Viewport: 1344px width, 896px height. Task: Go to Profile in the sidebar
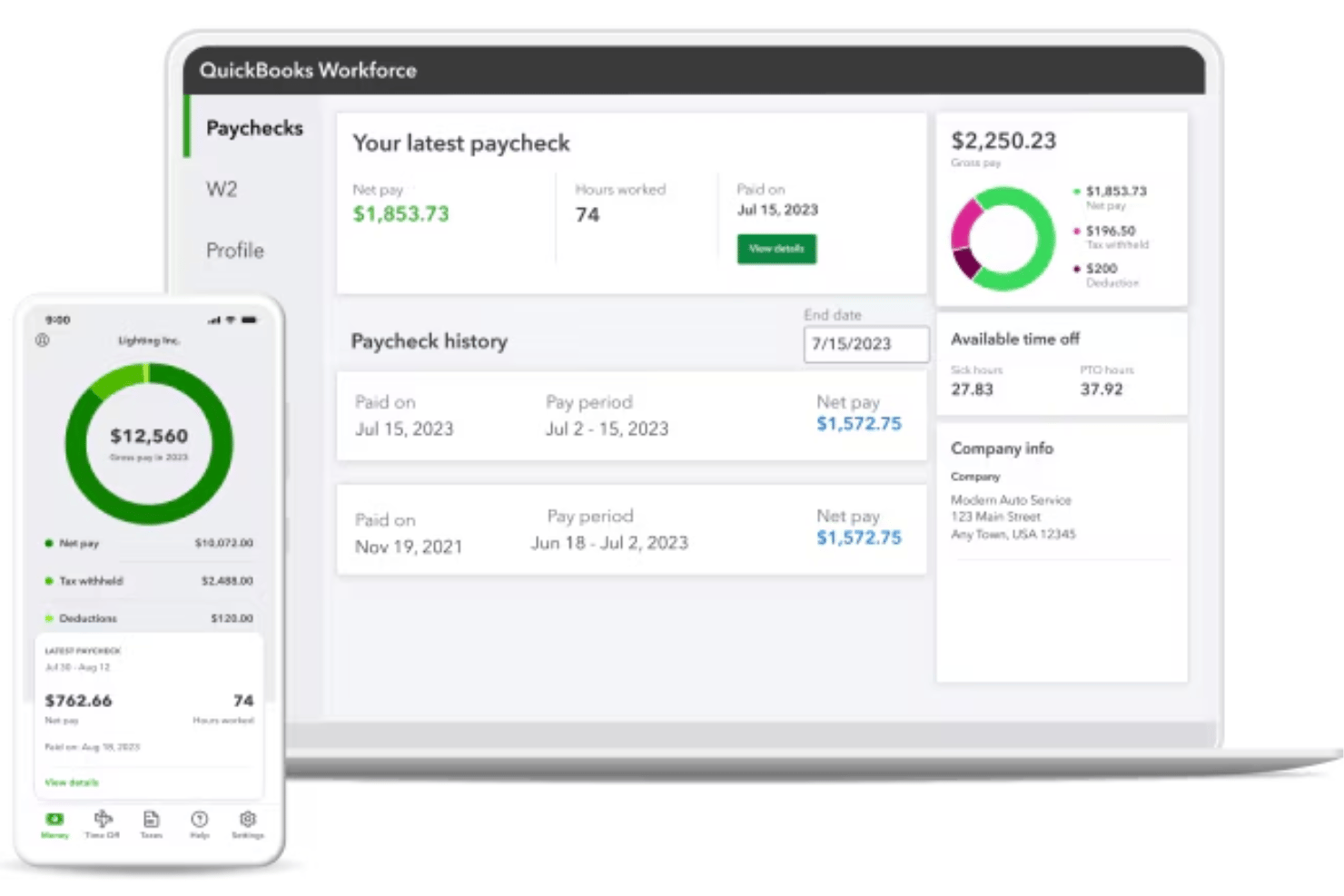[235, 251]
